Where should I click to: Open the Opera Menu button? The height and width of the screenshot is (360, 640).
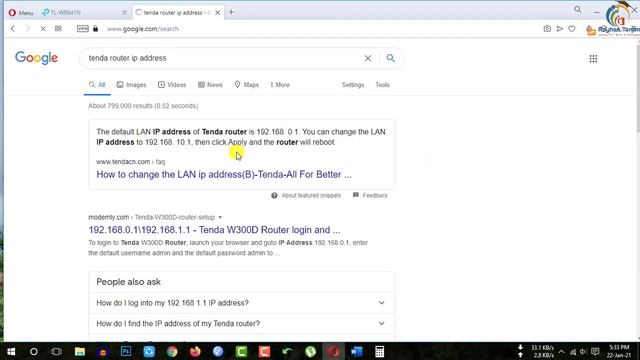tap(21, 13)
